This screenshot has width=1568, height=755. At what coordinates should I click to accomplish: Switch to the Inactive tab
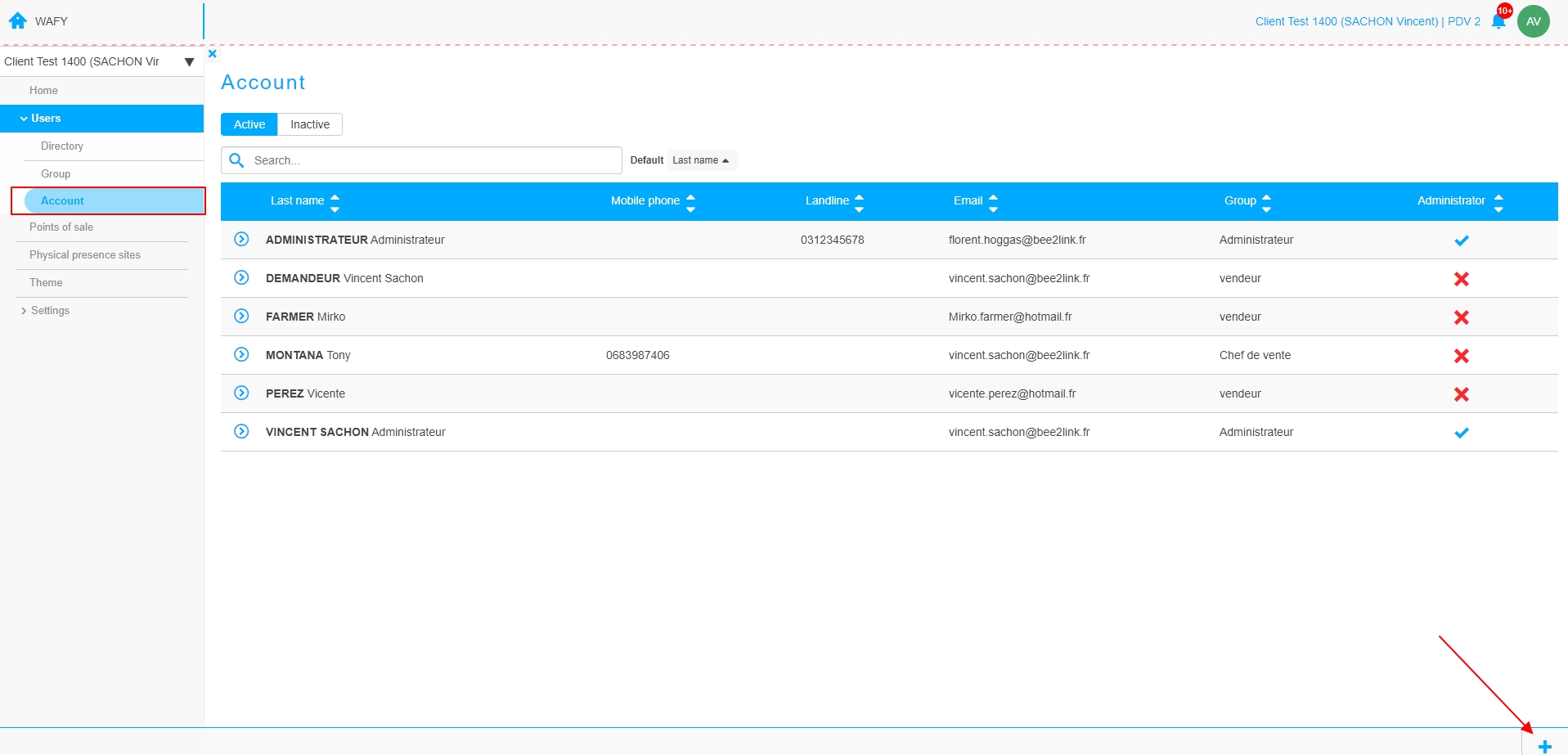pyautogui.click(x=310, y=124)
